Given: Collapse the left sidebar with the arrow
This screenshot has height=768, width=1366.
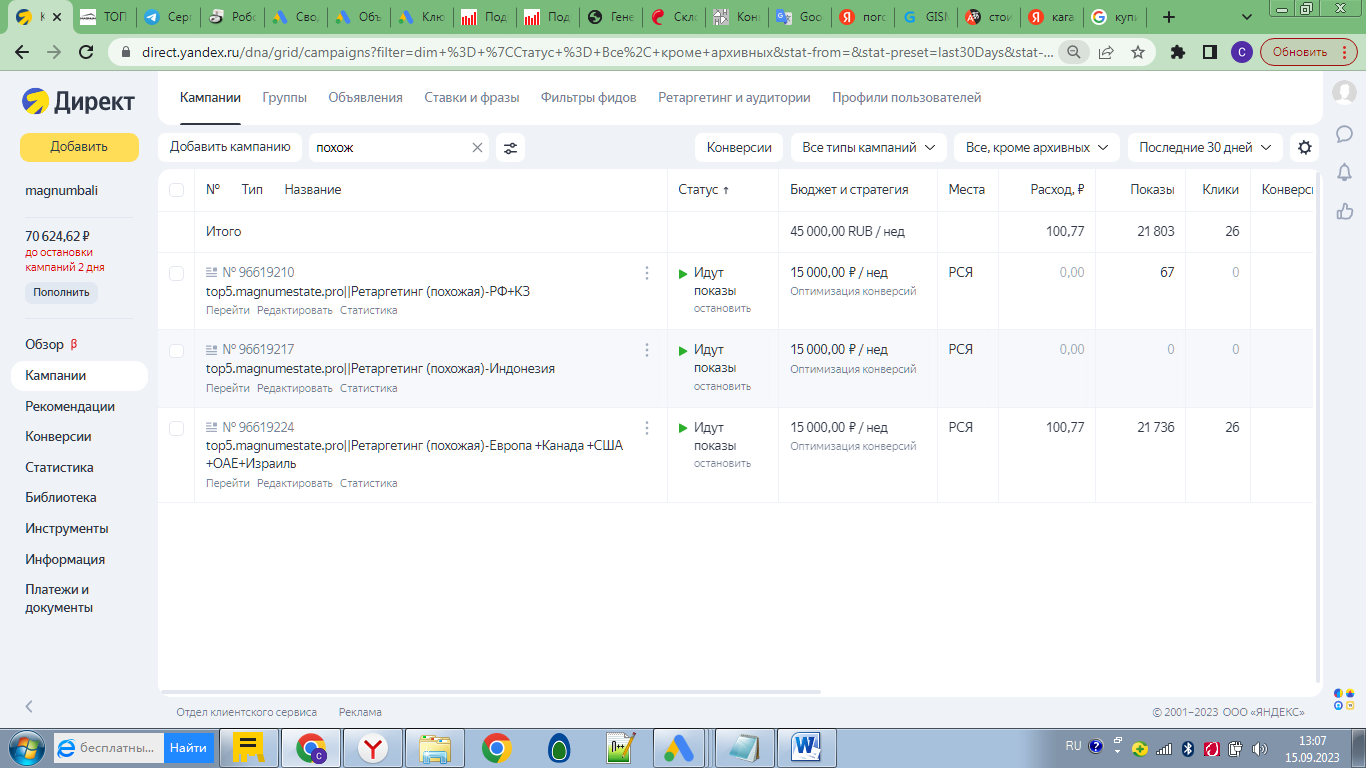Looking at the screenshot, I should (x=29, y=706).
